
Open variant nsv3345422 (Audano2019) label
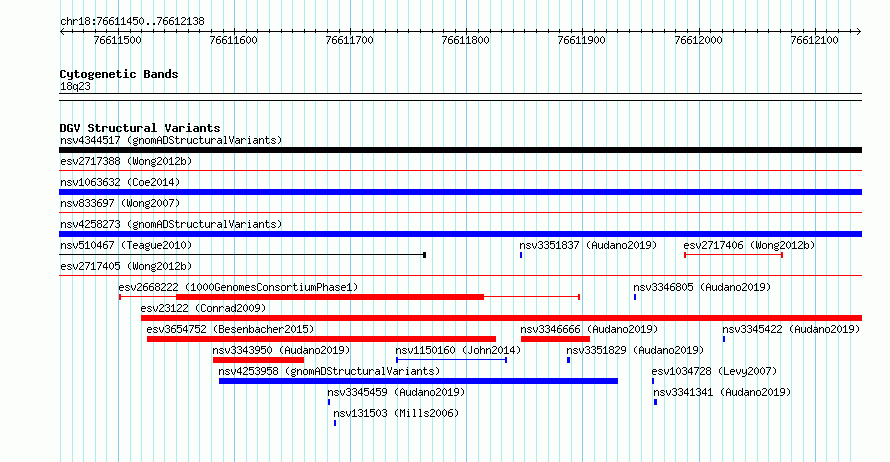click(x=791, y=329)
